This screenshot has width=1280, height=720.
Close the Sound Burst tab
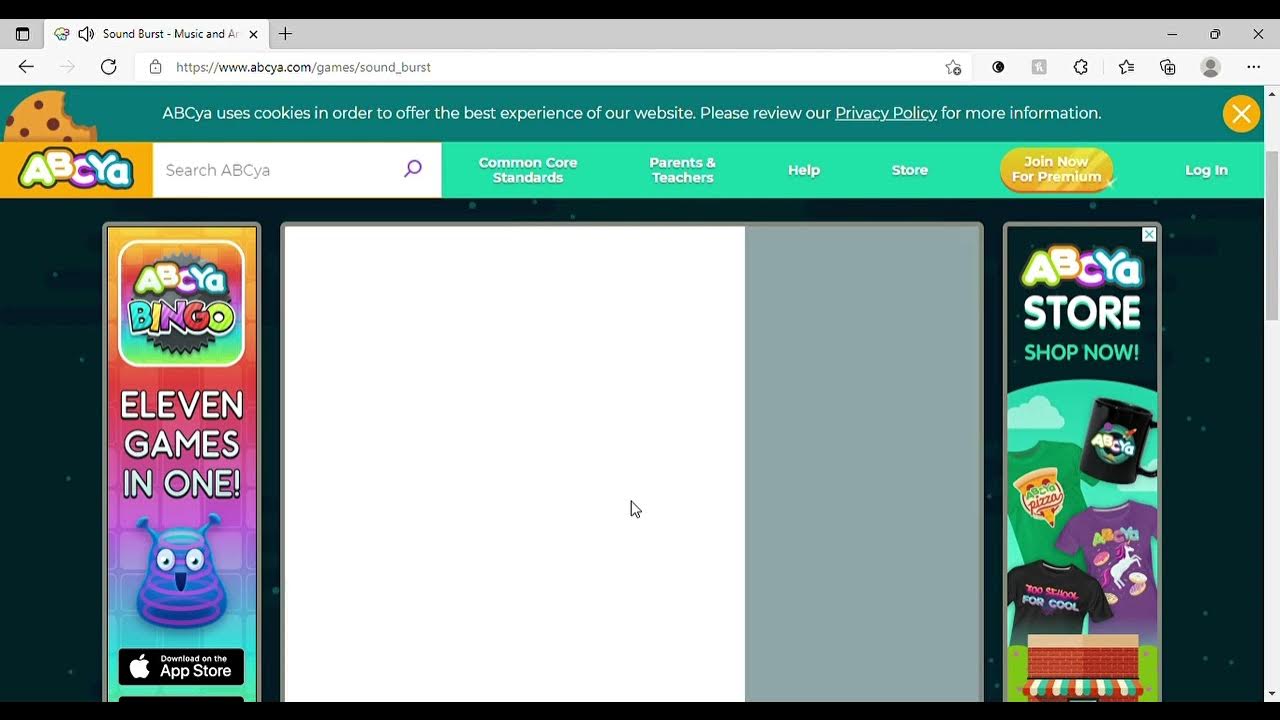(253, 34)
